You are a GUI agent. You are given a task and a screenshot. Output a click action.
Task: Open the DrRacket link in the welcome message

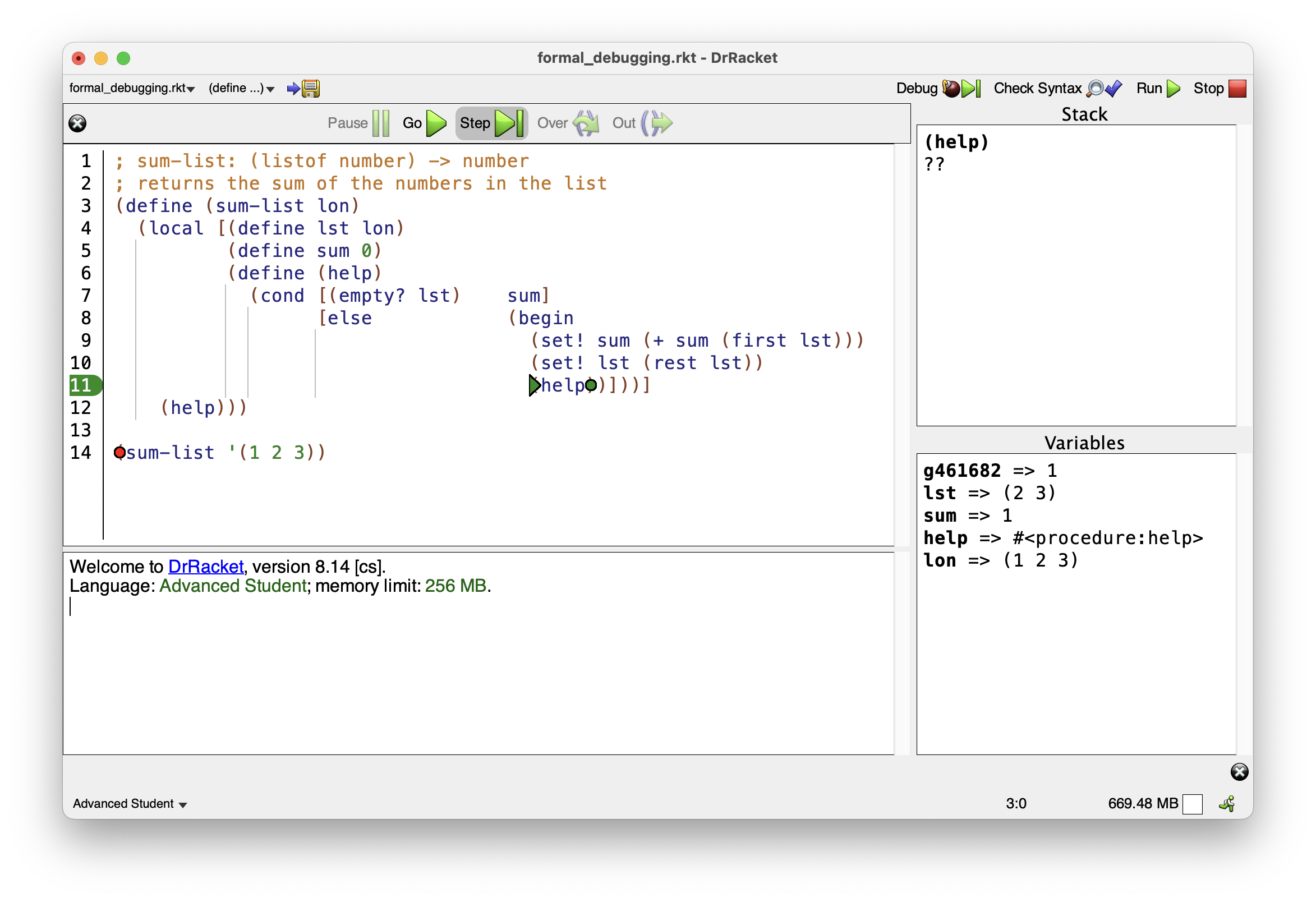tap(205, 566)
